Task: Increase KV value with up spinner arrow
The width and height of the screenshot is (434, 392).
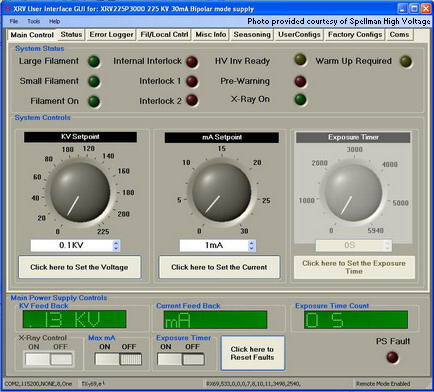Action: (116, 243)
